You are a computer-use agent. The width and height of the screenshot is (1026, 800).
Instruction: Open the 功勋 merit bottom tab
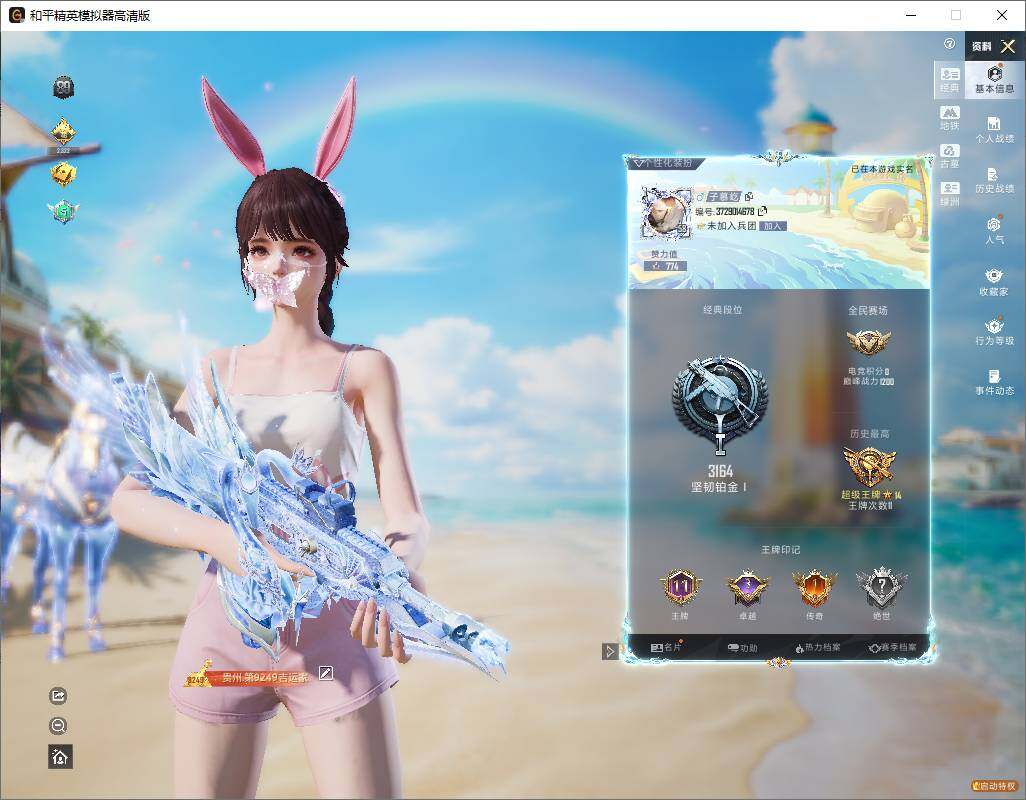(x=742, y=648)
